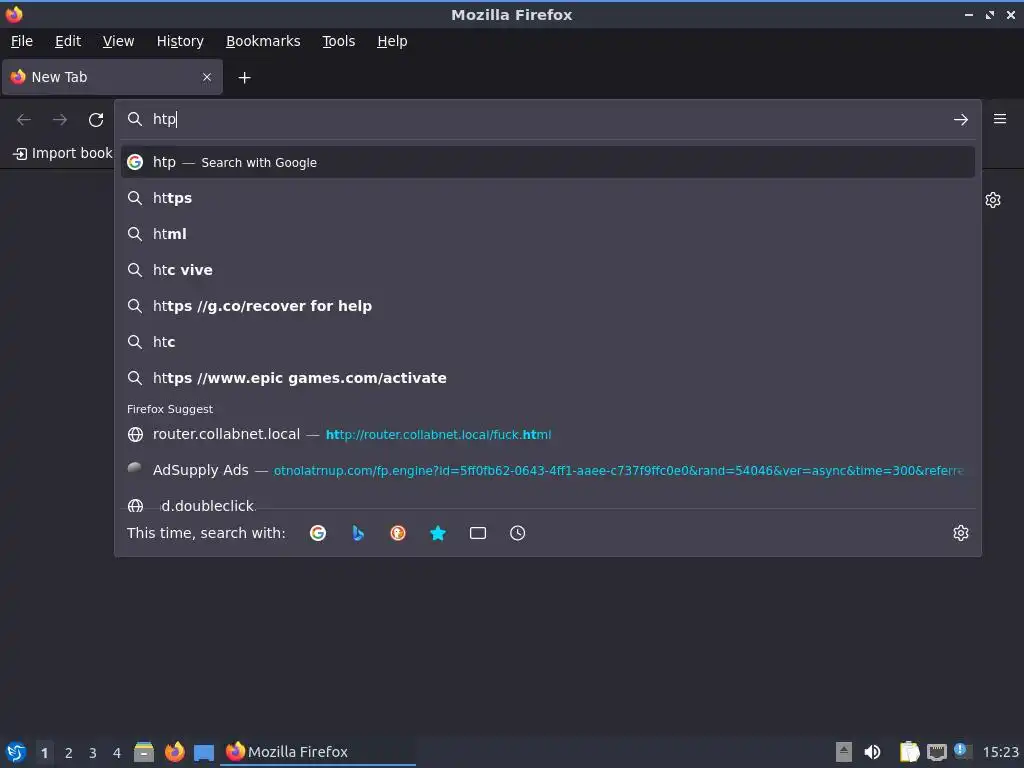Search this time with Google icon
1024x768 pixels.
tap(318, 533)
